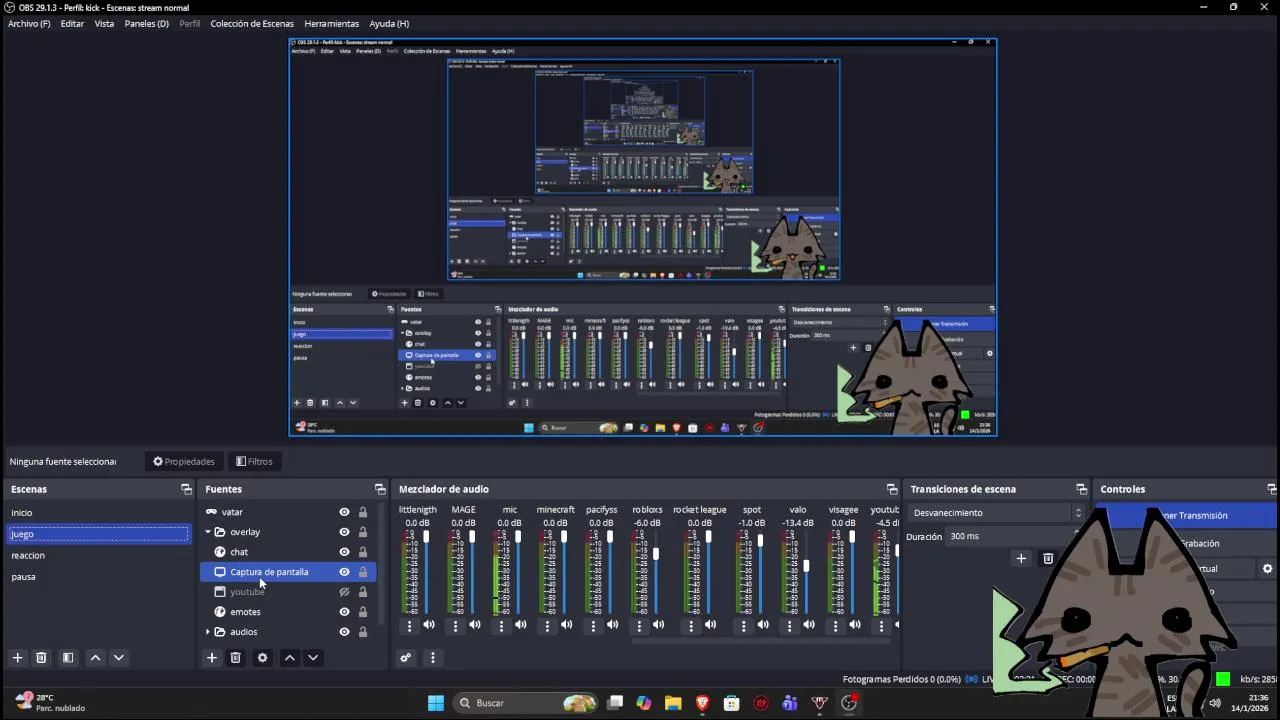Select the reaccion scene
The height and width of the screenshot is (720, 1280).
98,555
